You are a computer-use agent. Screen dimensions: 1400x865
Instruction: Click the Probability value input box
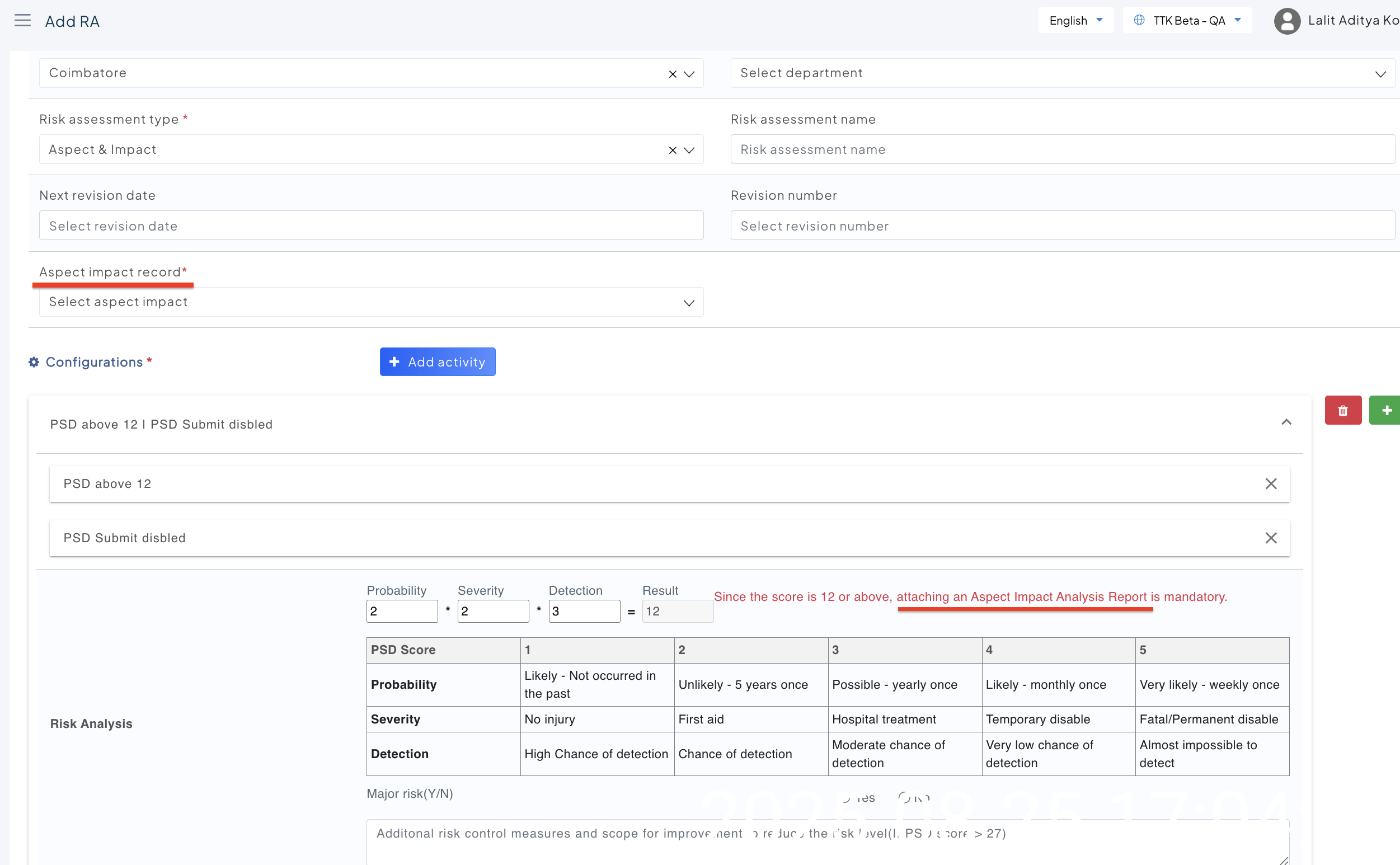(402, 611)
